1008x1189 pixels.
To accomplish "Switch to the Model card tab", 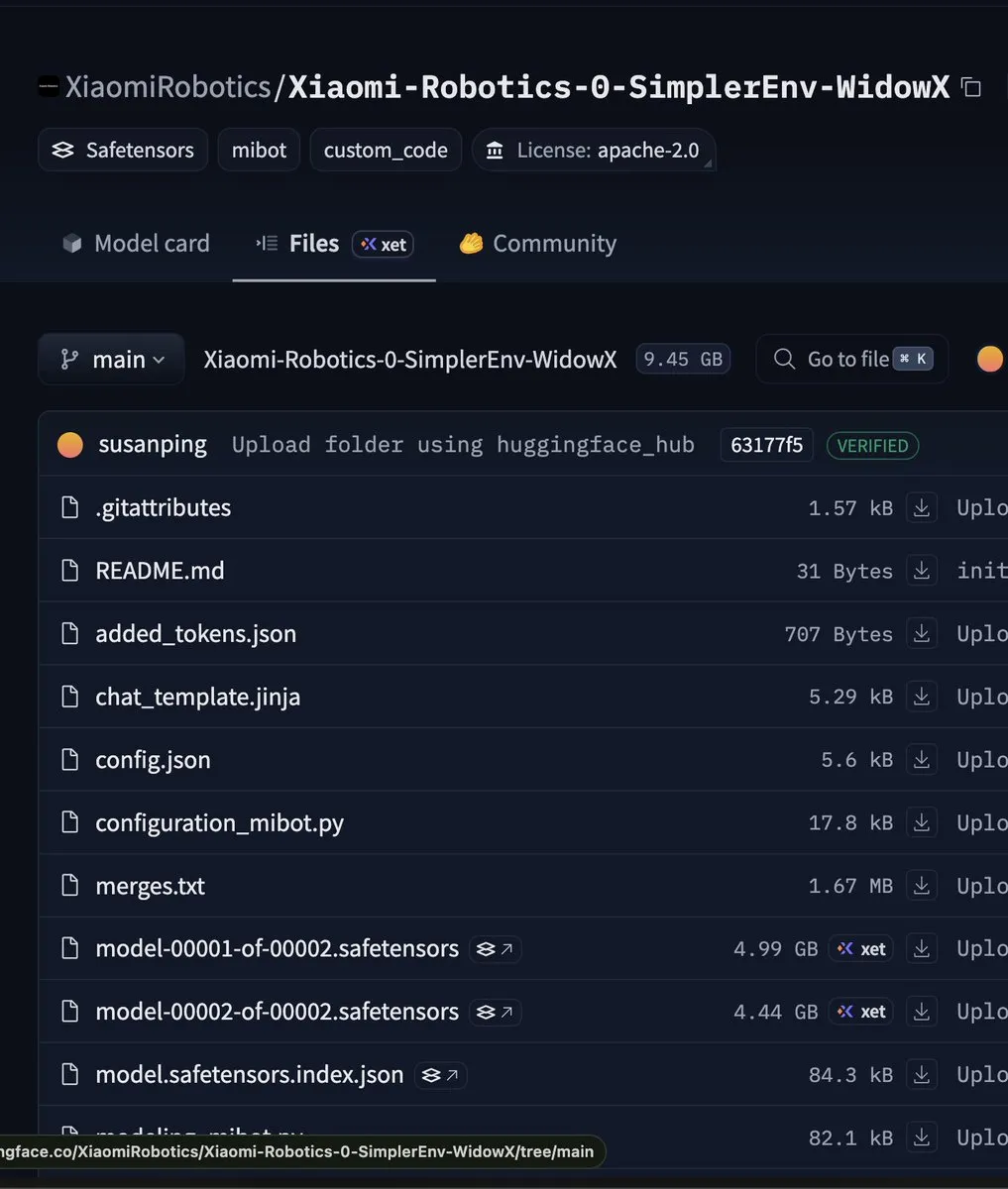I will pos(136,244).
